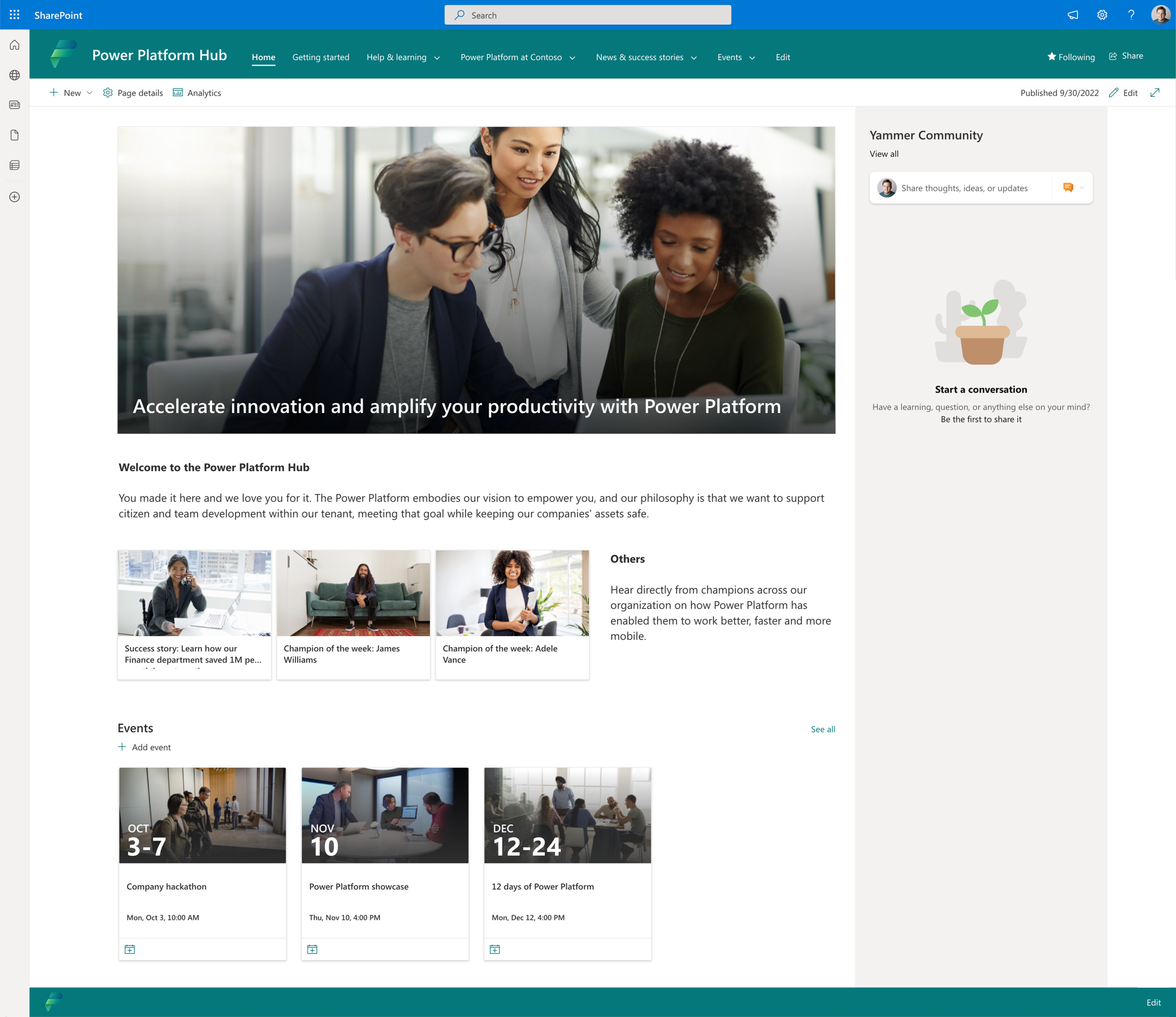
Task: Select the Events tab in navigation
Action: pyautogui.click(x=728, y=57)
